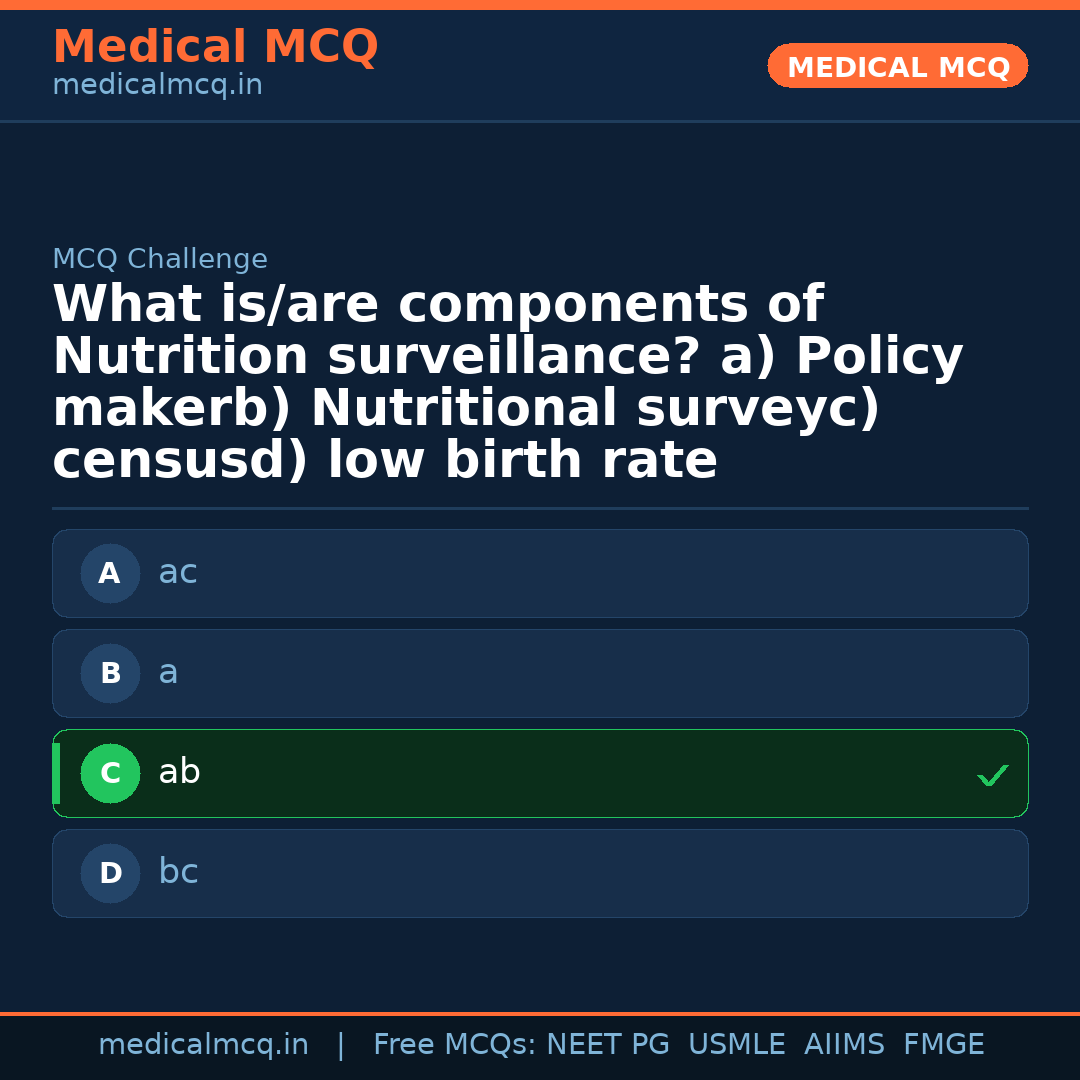Select the option D letter circle
Image resolution: width=1080 pixels, height=1080 pixels.
(x=110, y=874)
